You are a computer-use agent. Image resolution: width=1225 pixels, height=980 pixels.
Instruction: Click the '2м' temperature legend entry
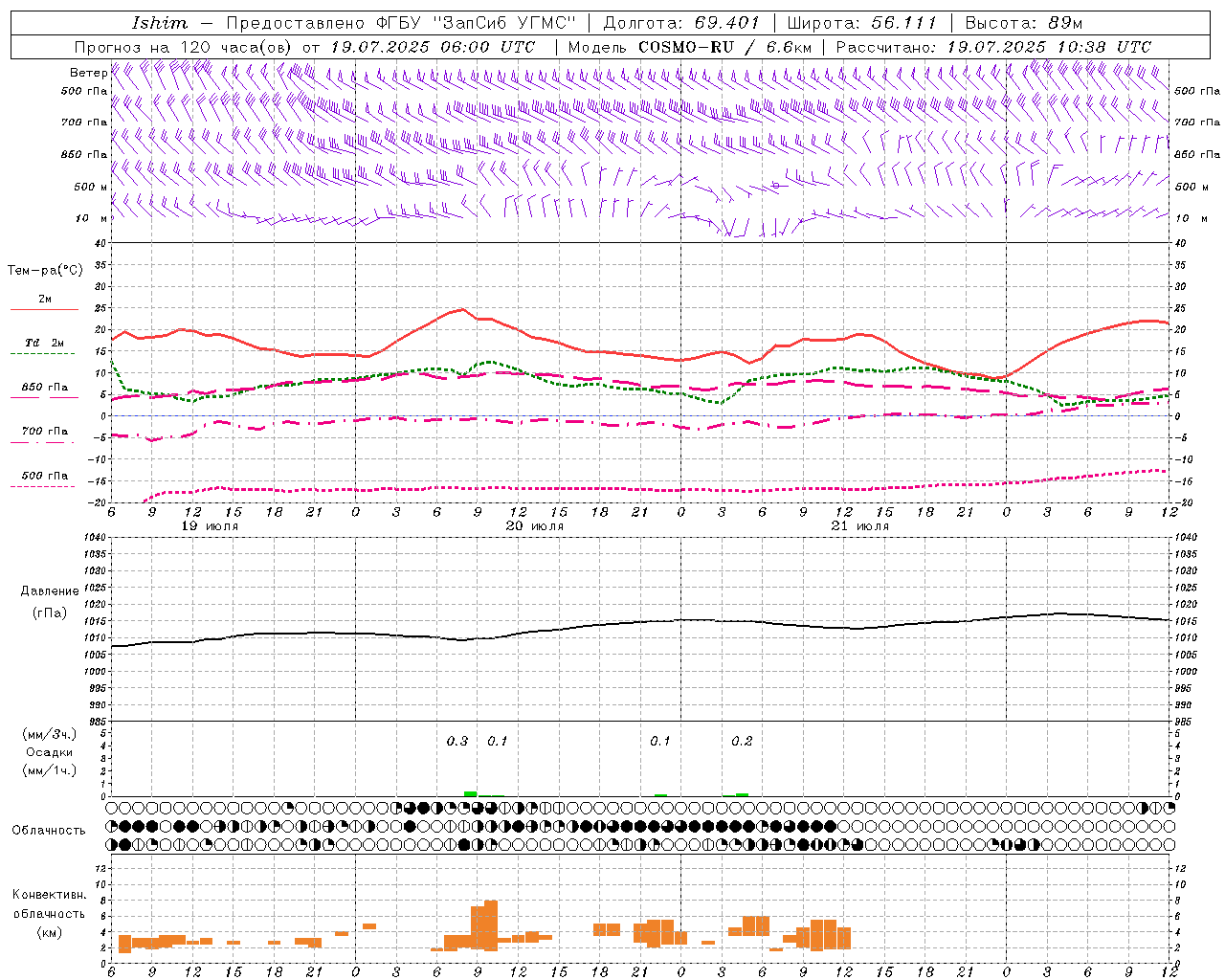tap(45, 300)
